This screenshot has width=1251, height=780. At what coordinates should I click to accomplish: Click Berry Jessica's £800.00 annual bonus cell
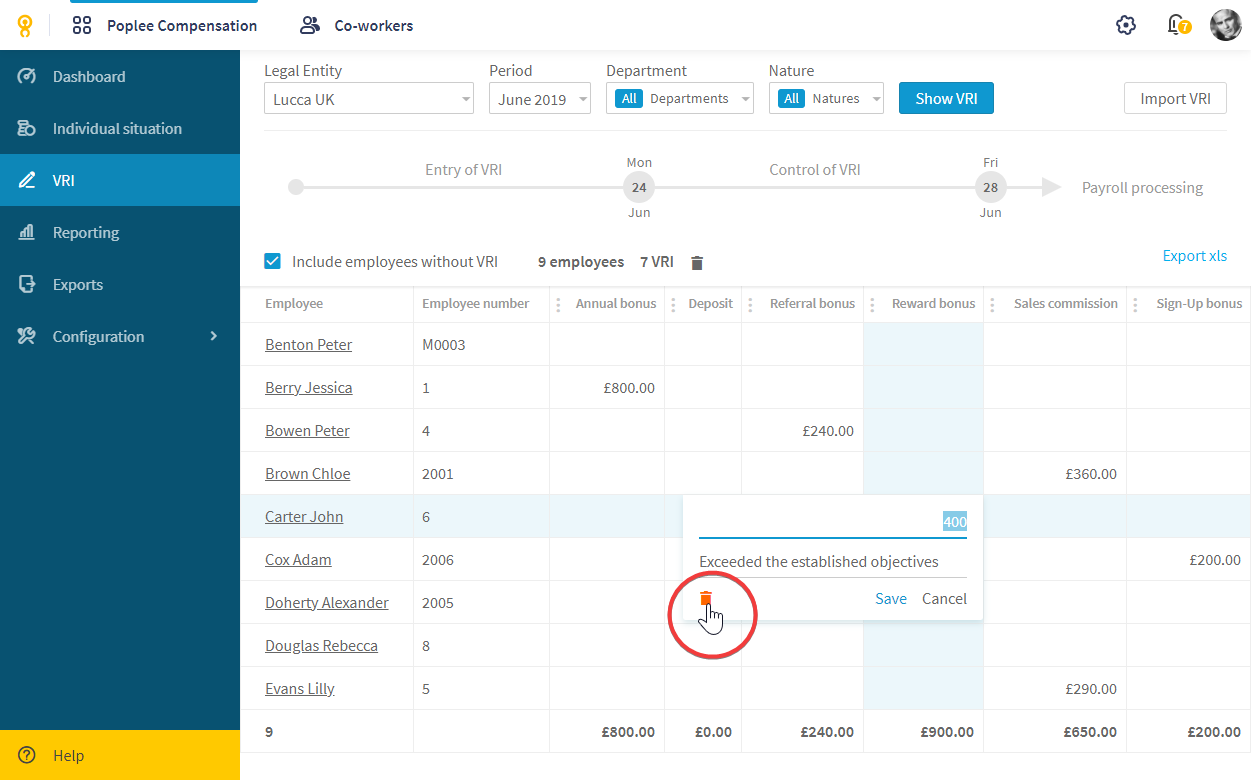click(607, 388)
